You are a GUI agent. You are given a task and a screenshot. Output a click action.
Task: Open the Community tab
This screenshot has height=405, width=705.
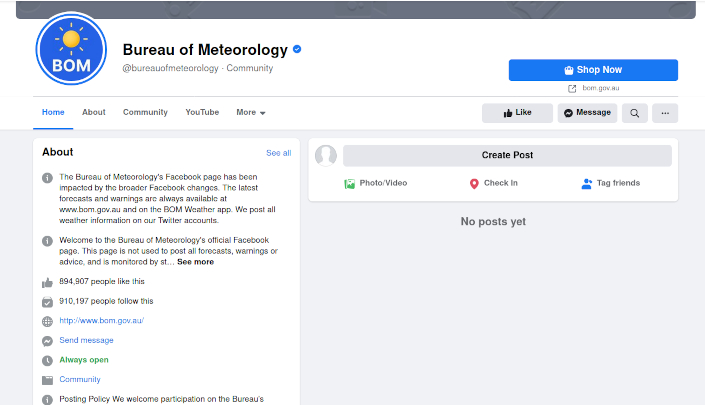click(x=145, y=112)
